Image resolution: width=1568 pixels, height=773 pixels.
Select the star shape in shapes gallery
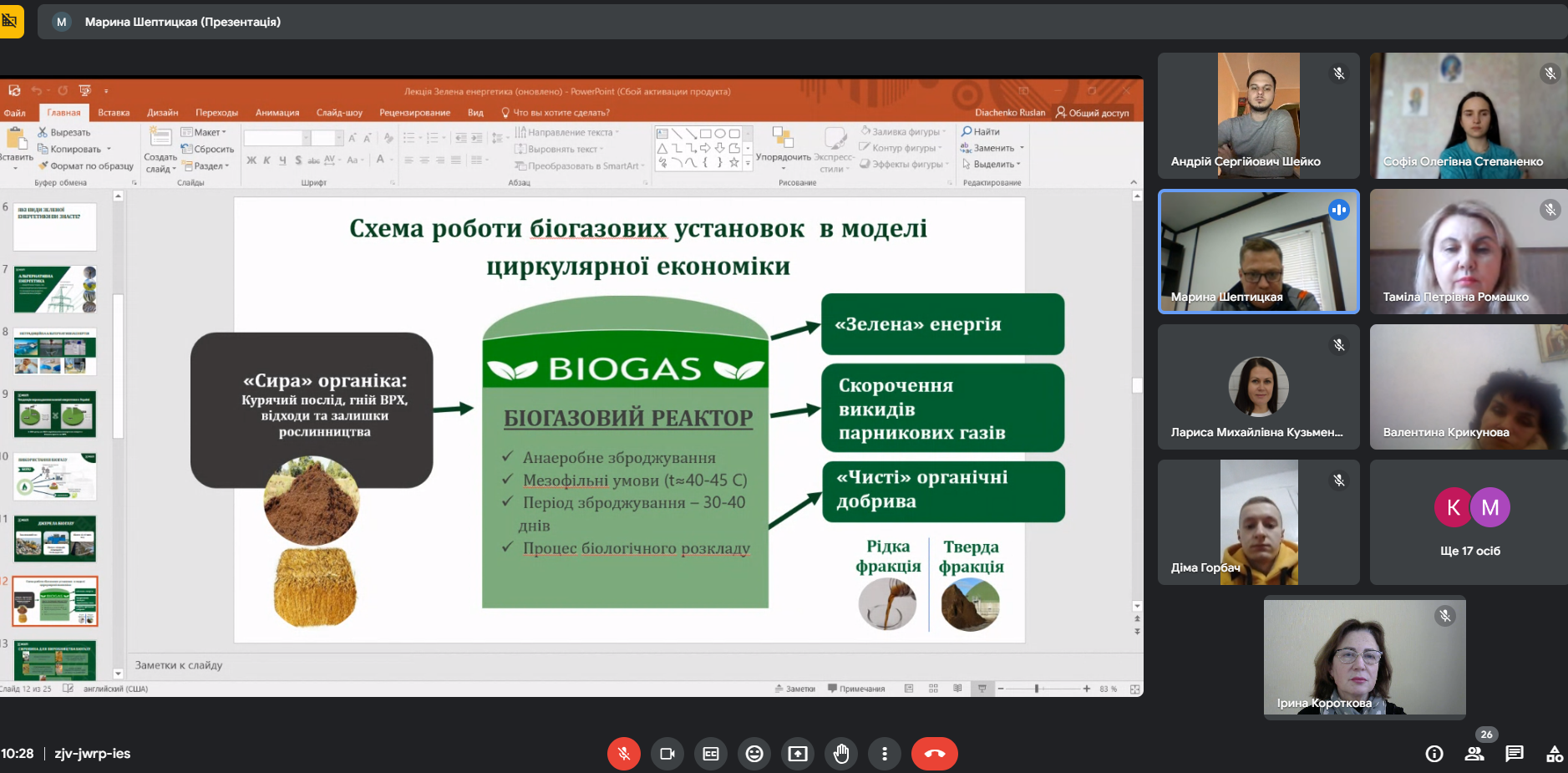(733, 162)
